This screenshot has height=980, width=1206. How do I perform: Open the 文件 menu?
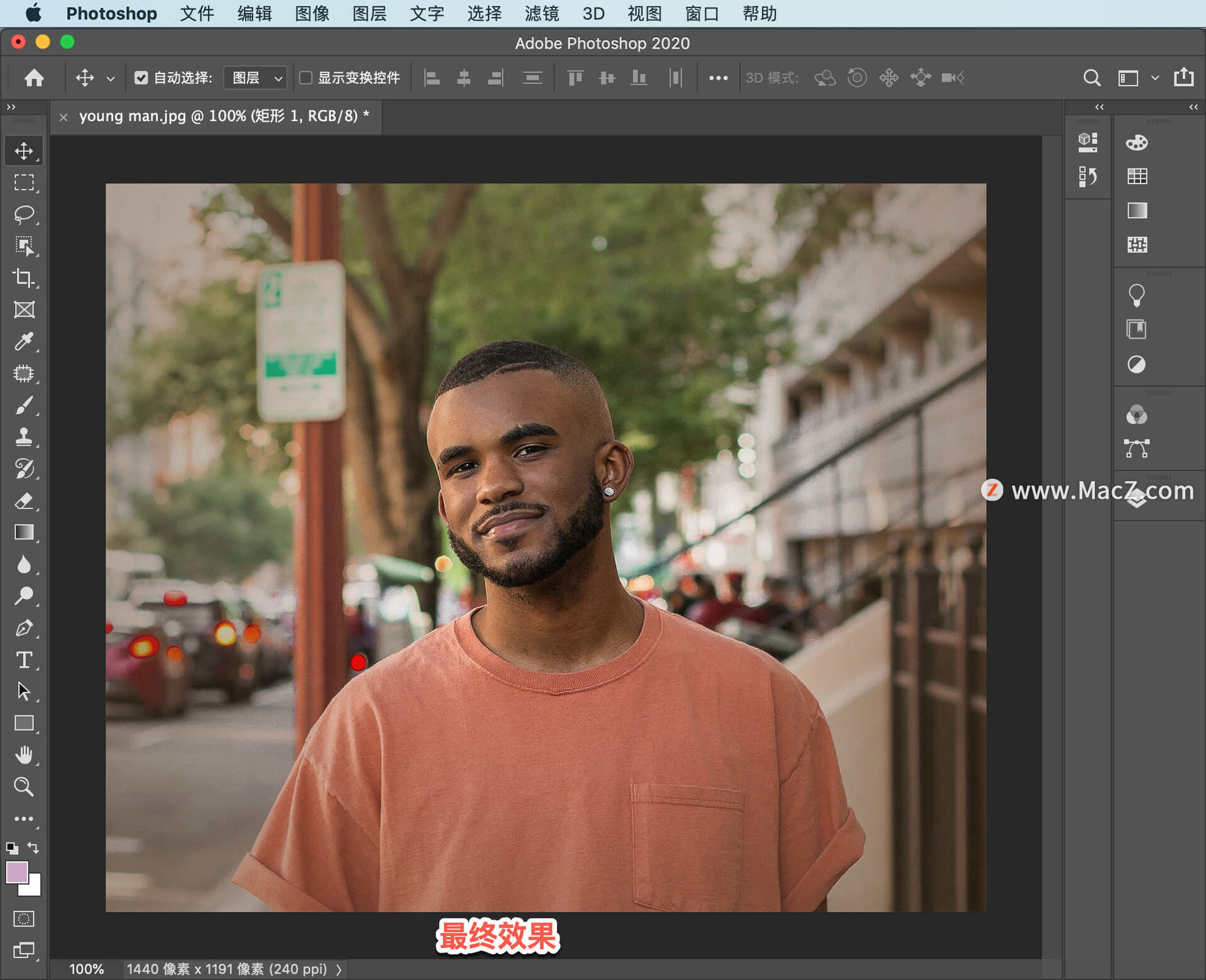197,13
